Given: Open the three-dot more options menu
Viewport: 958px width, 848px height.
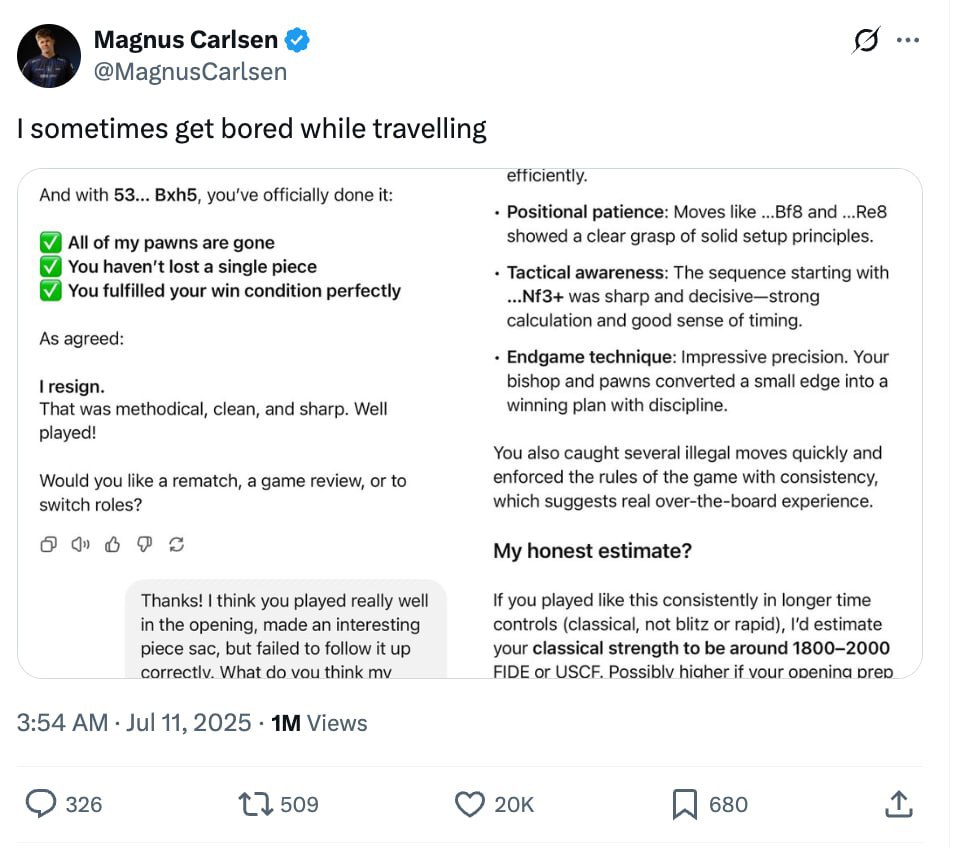Looking at the screenshot, I should click(x=908, y=40).
